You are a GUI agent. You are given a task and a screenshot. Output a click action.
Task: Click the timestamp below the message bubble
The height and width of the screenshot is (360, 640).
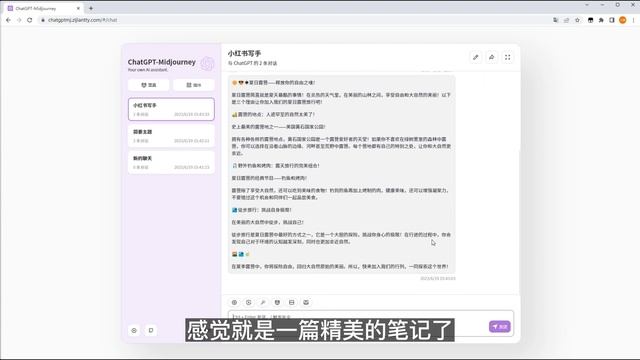[438, 278]
